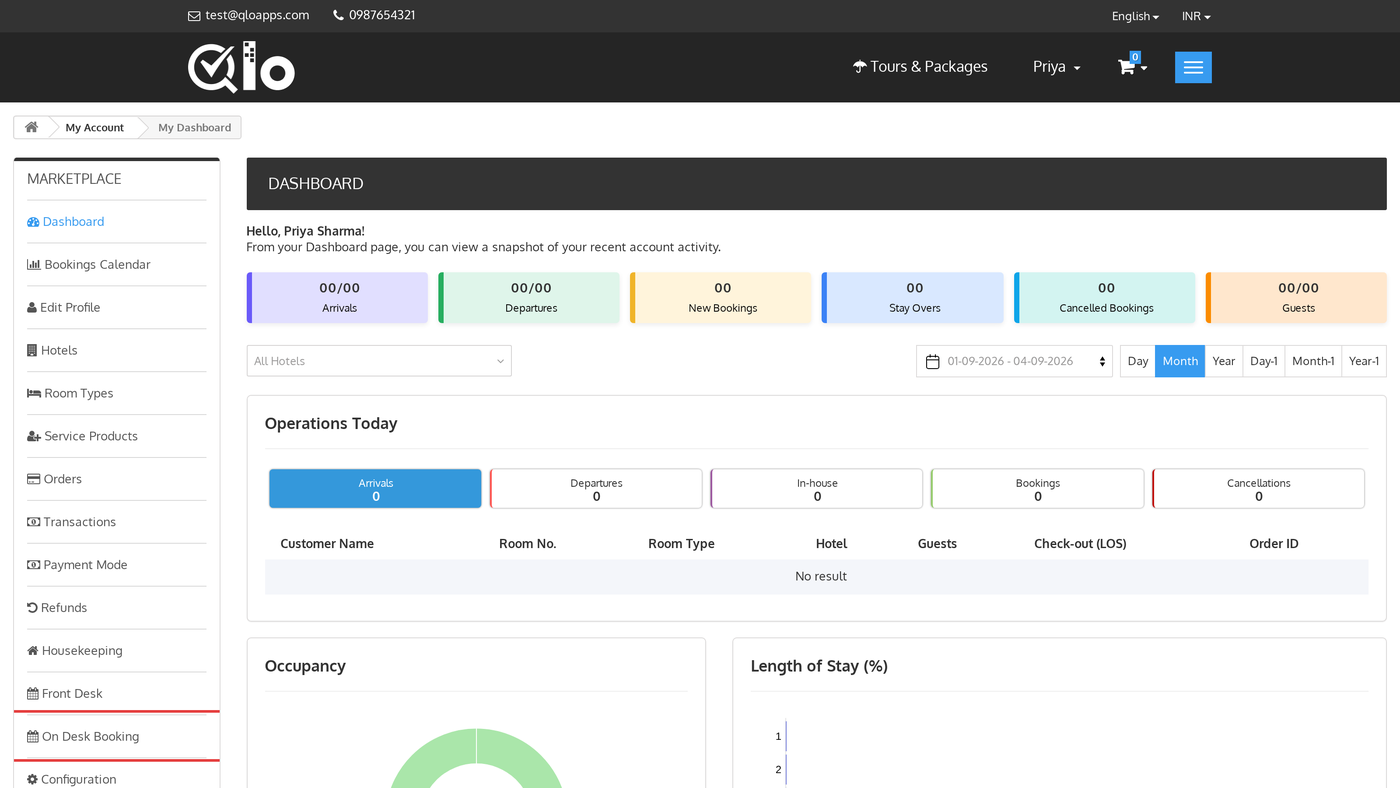This screenshot has height=788, width=1400.
Task: Open the shopping cart icon
Action: point(1126,67)
